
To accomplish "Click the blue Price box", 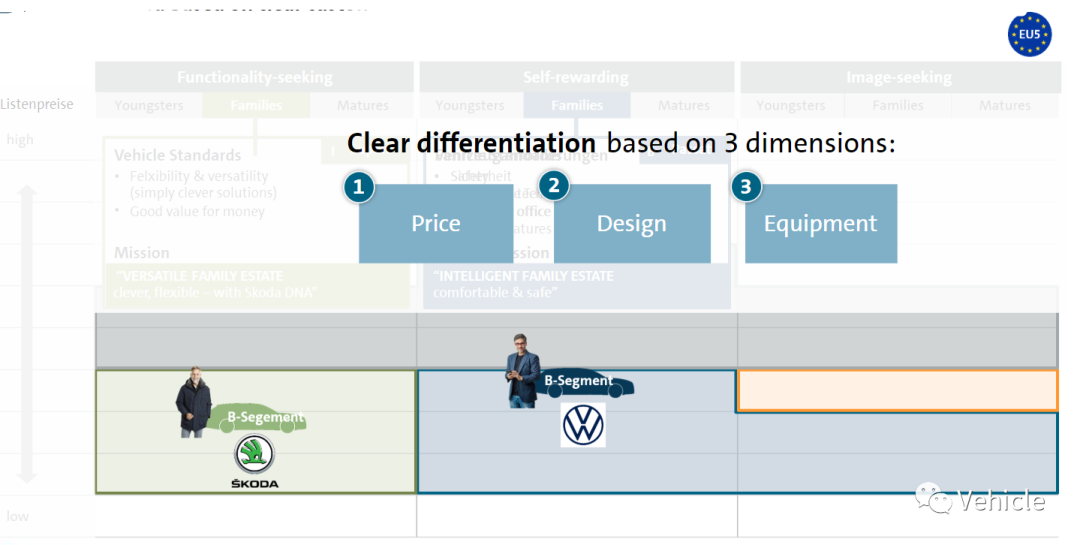I will click(x=435, y=223).
